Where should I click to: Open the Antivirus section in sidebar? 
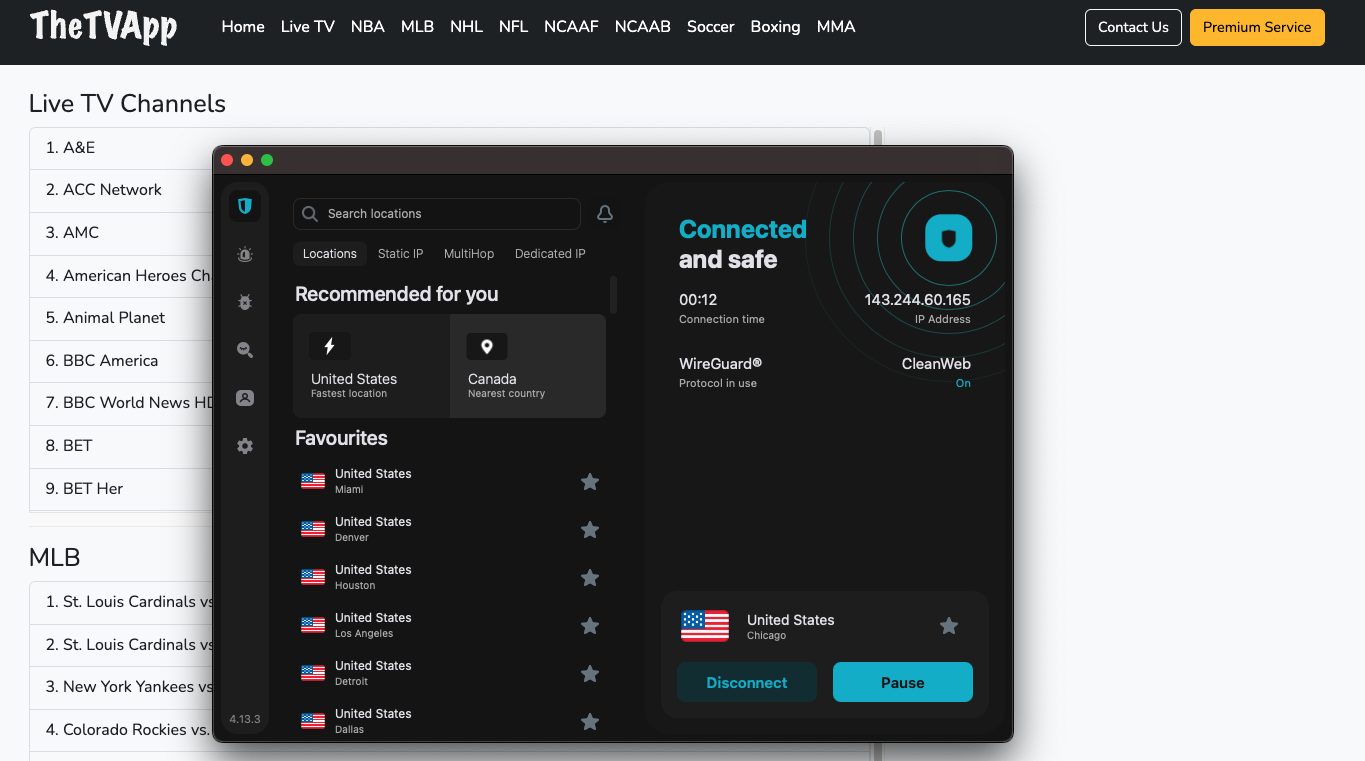[x=244, y=302]
